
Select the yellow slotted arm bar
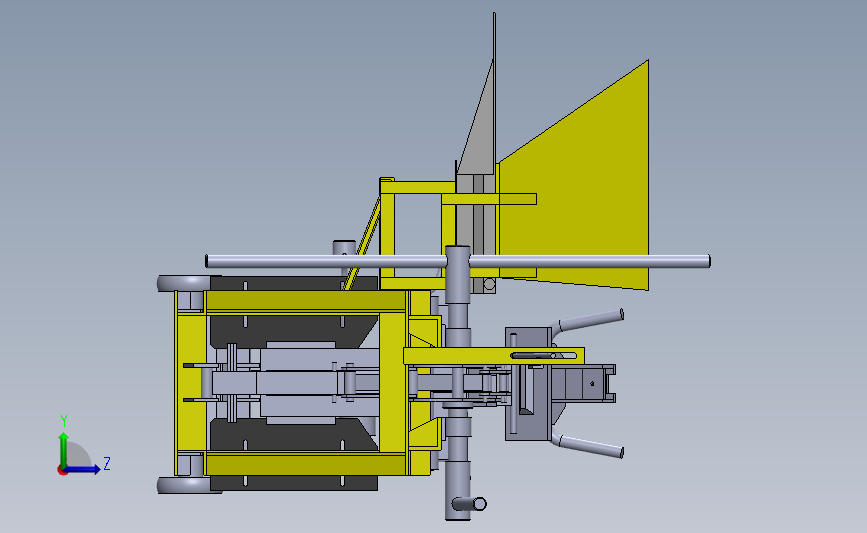point(494,356)
